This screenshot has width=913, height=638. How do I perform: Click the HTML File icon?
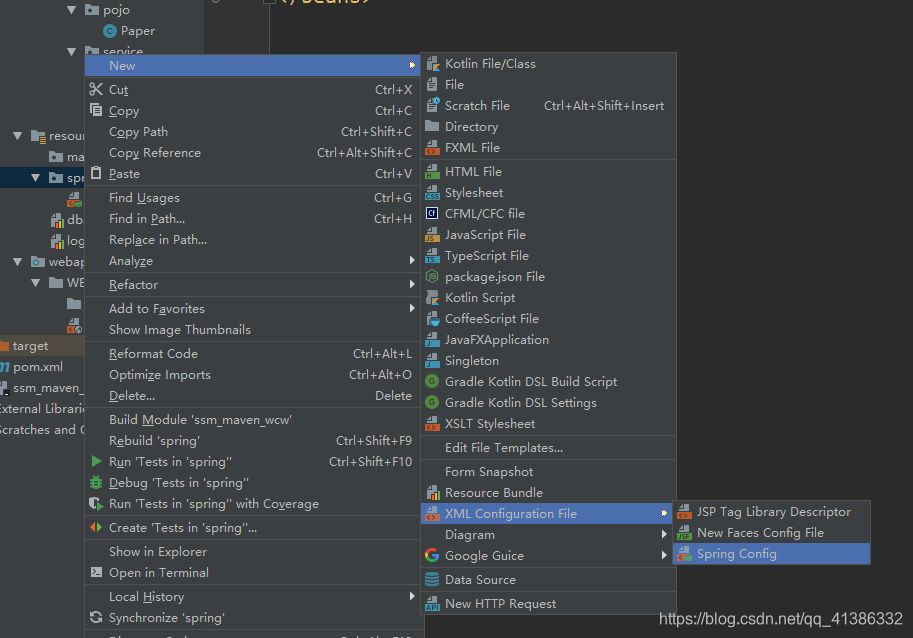coord(432,172)
